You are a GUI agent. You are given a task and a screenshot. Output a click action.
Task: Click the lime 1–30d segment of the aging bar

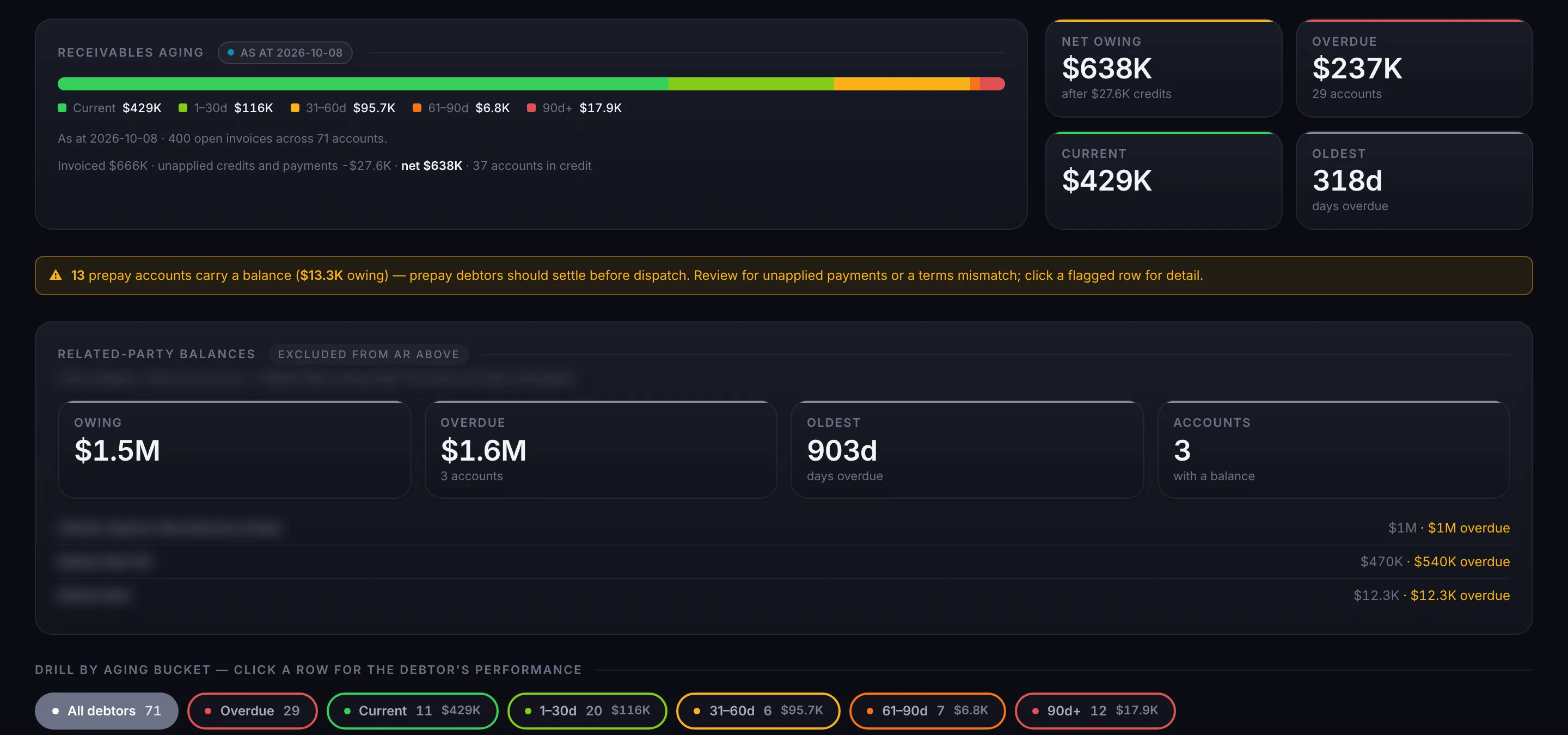751,84
